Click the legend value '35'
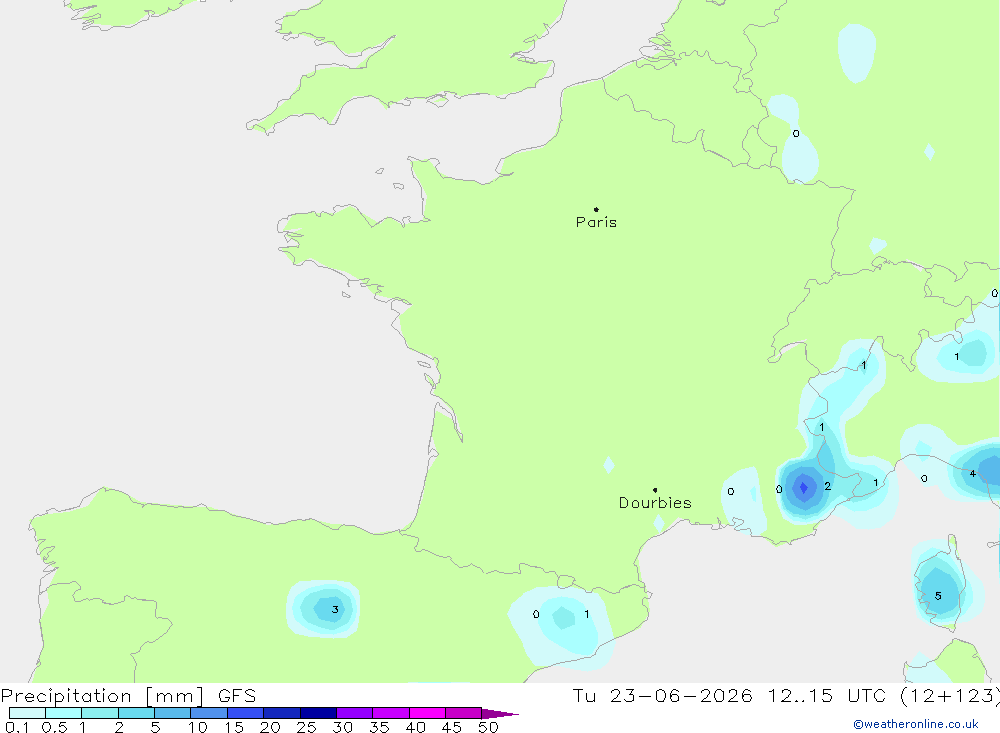This screenshot has width=1000, height=733. 379,727
